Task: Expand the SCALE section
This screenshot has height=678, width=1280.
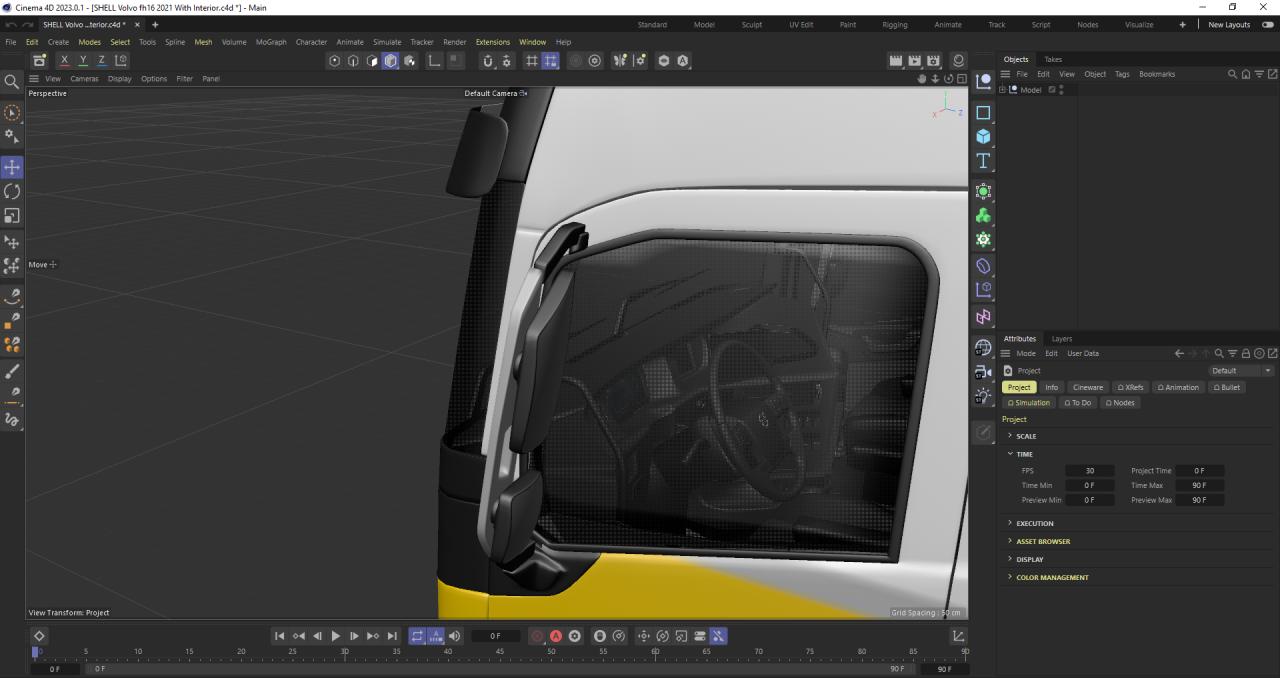Action: [1026, 436]
